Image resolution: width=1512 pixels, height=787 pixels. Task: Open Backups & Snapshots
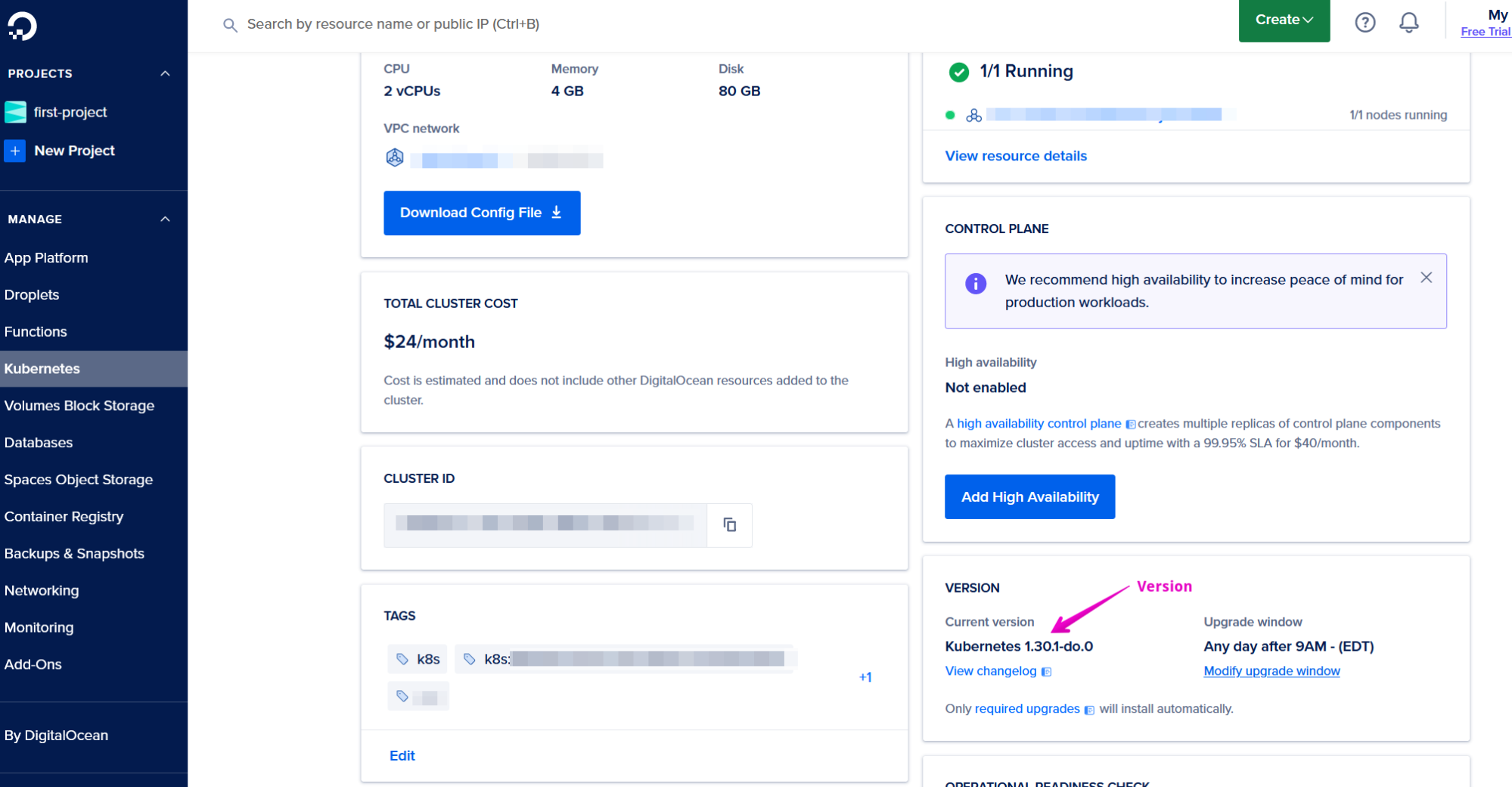pos(74,554)
